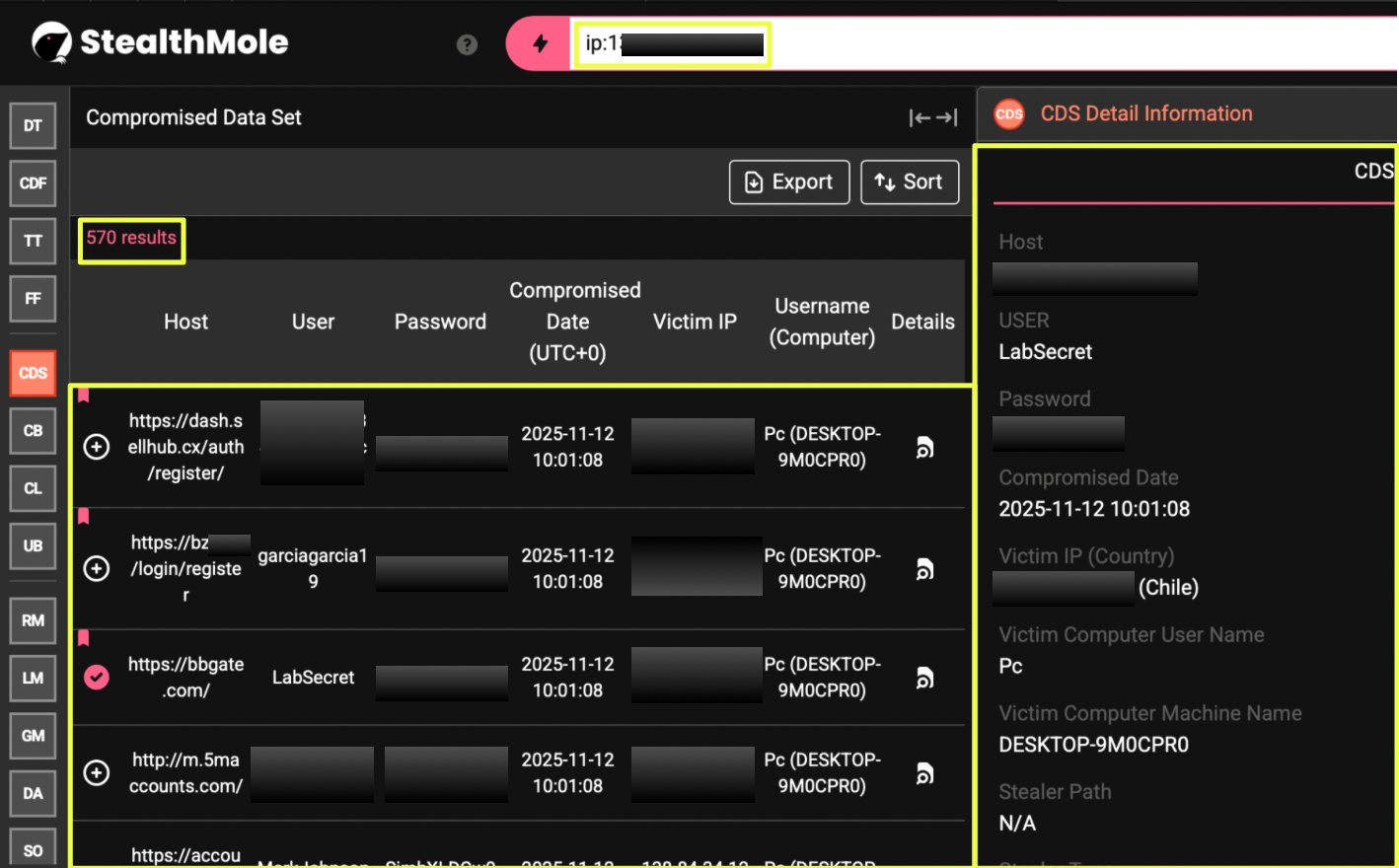
Task: Deselect the checked bbgate.com row
Action: pyautogui.click(x=97, y=678)
